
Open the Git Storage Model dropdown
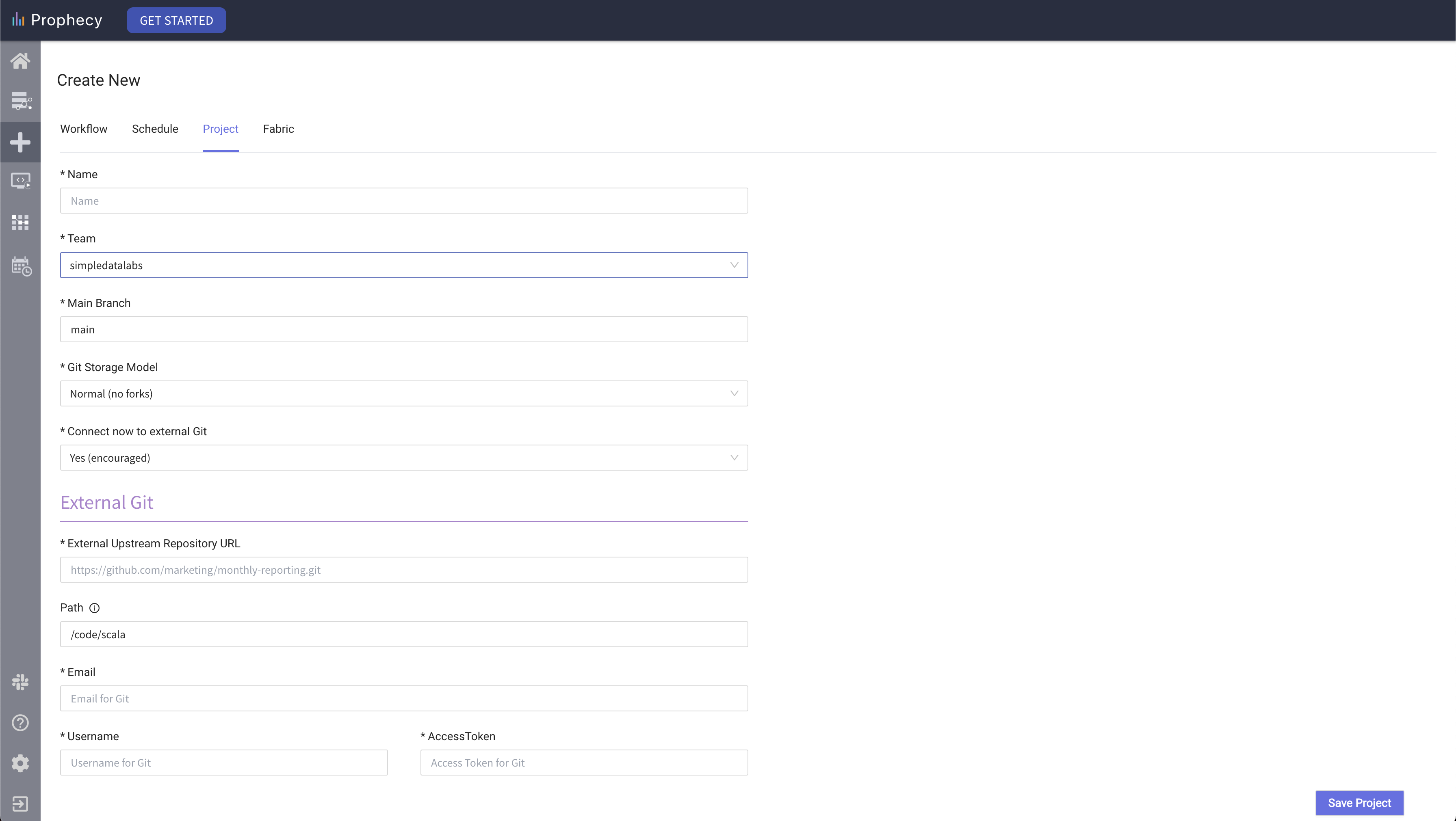pyautogui.click(x=403, y=393)
